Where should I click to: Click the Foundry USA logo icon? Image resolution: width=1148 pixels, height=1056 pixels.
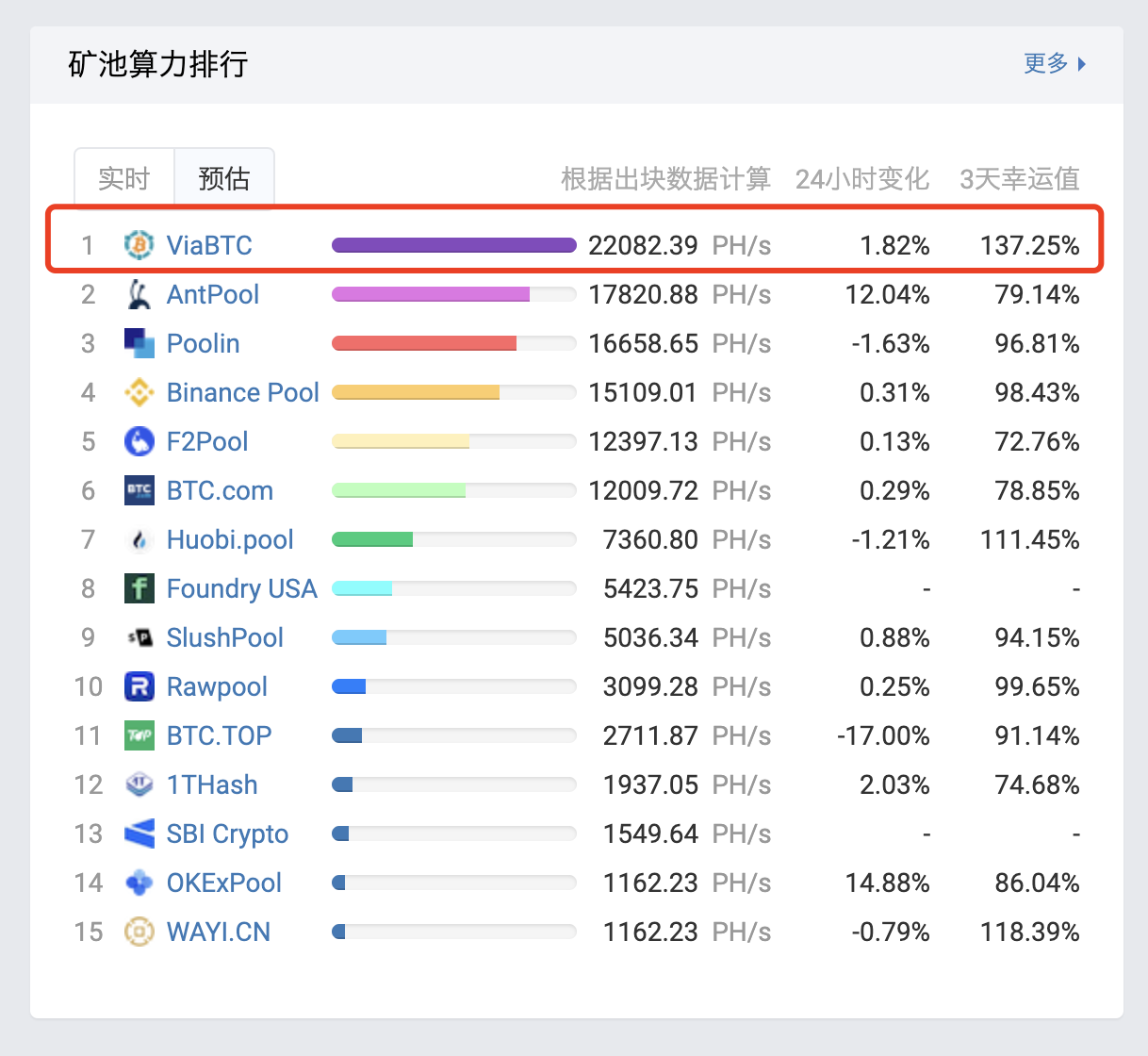click(x=139, y=588)
